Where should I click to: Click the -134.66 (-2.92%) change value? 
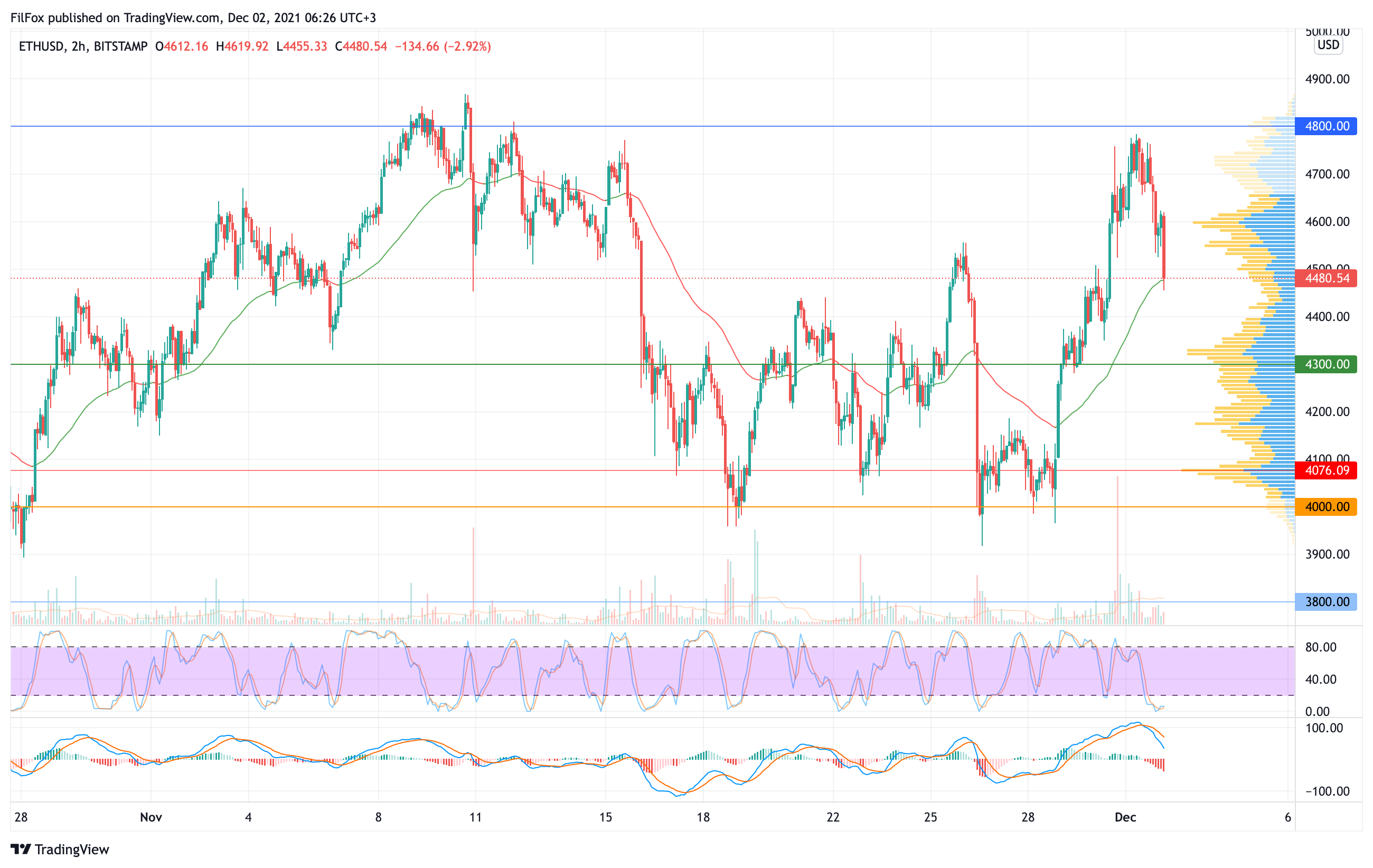pos(443,47)
